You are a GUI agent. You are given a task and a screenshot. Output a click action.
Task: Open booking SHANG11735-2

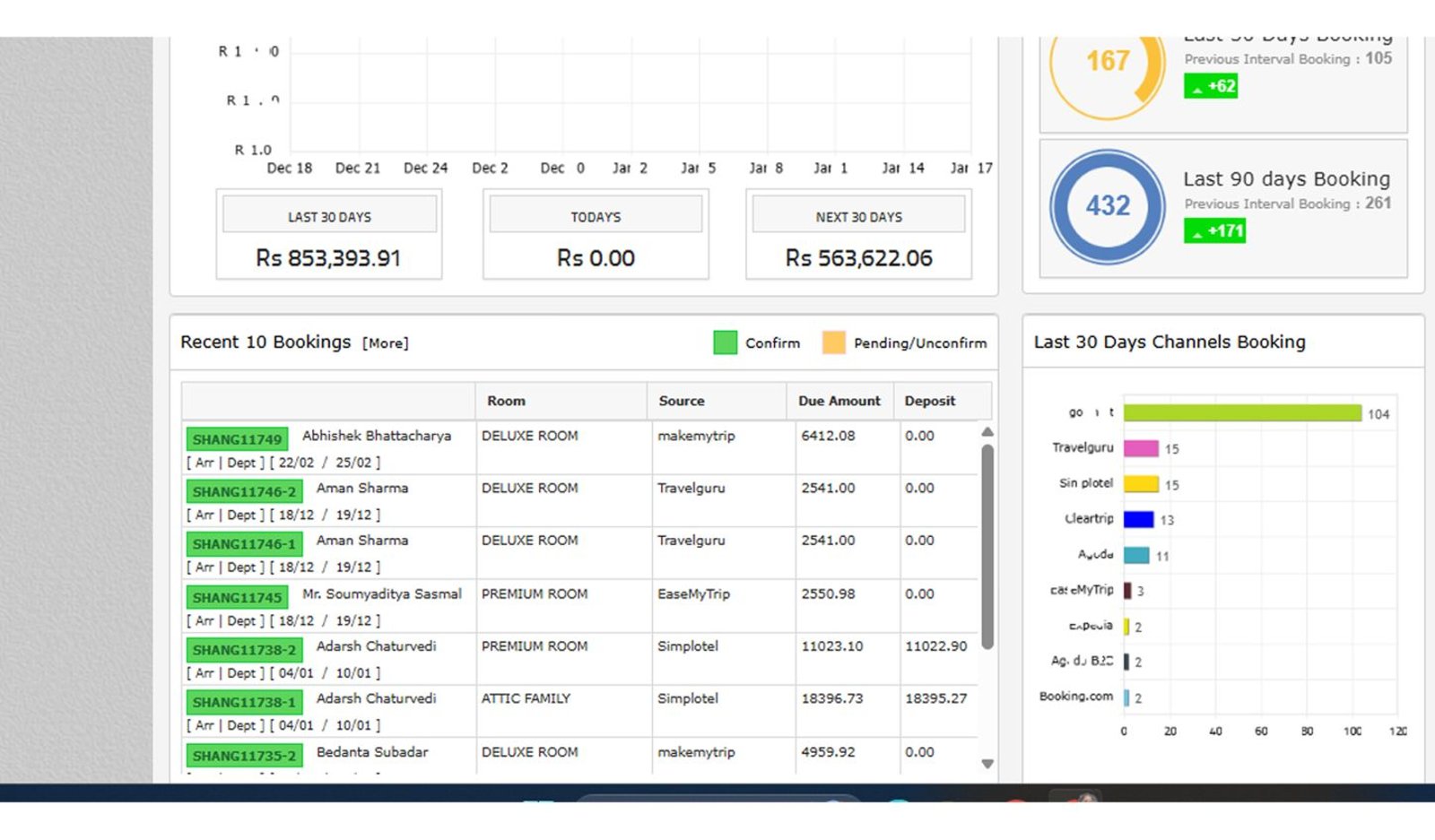click(244, 756)
